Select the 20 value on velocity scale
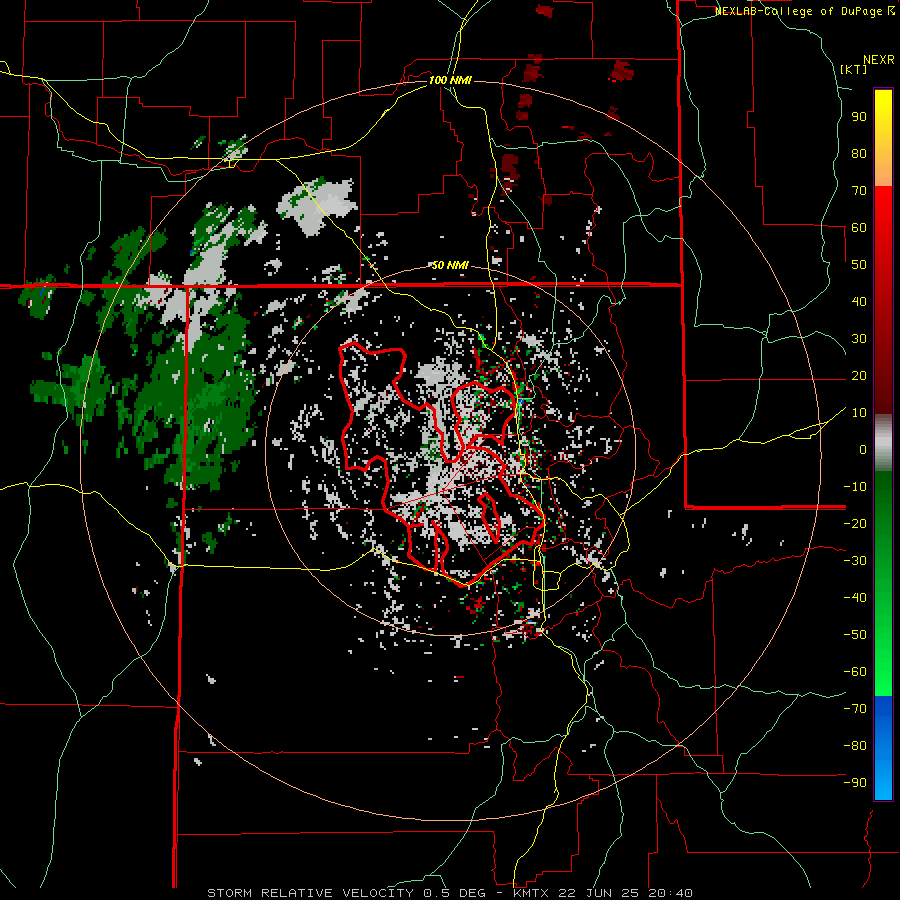This screenshot has height=900, width=900. point(859,375)
